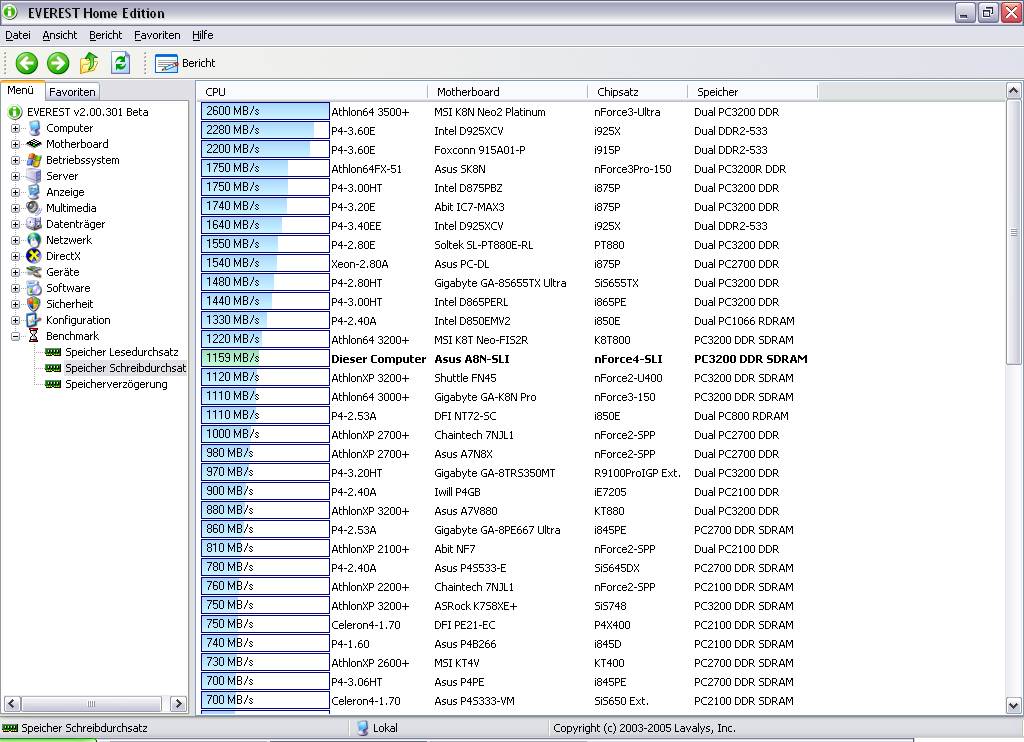
Task: Click the Sicherheit shield icon
Action: [34, 304]
